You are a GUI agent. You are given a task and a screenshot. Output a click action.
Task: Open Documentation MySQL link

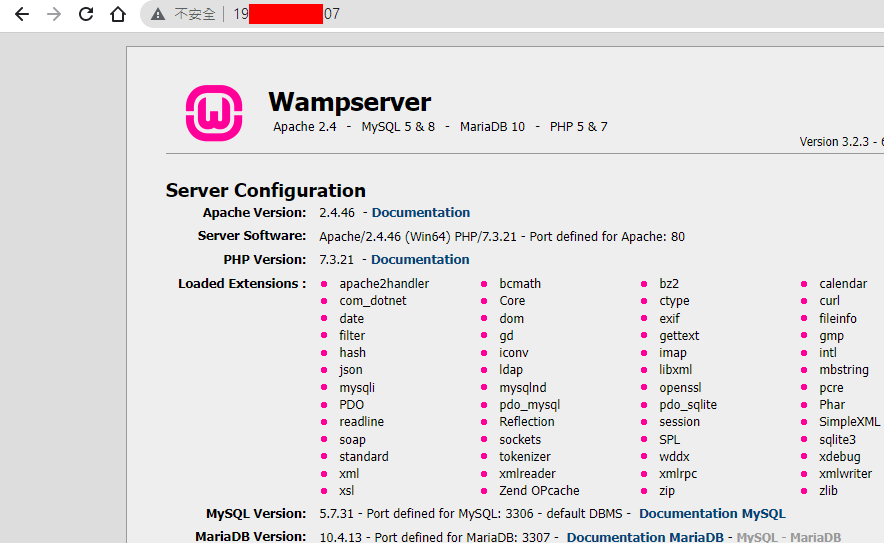coord(712,514)
